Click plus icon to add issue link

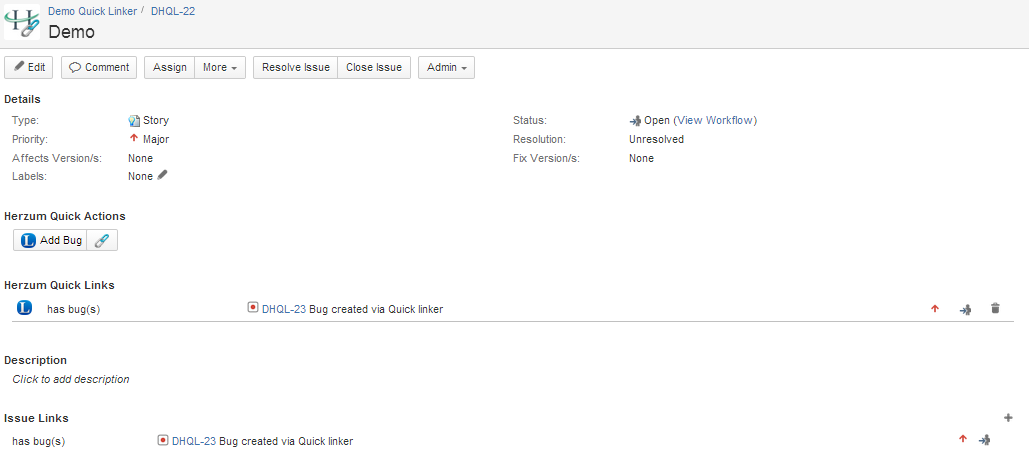(x=1008, y=417)
